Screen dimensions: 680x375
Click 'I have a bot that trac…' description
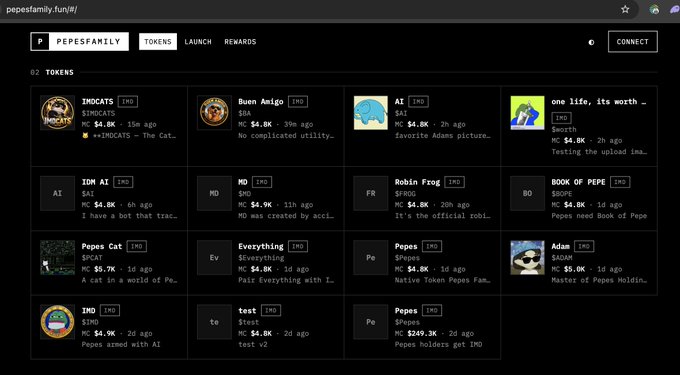click(x=129, y=216)
